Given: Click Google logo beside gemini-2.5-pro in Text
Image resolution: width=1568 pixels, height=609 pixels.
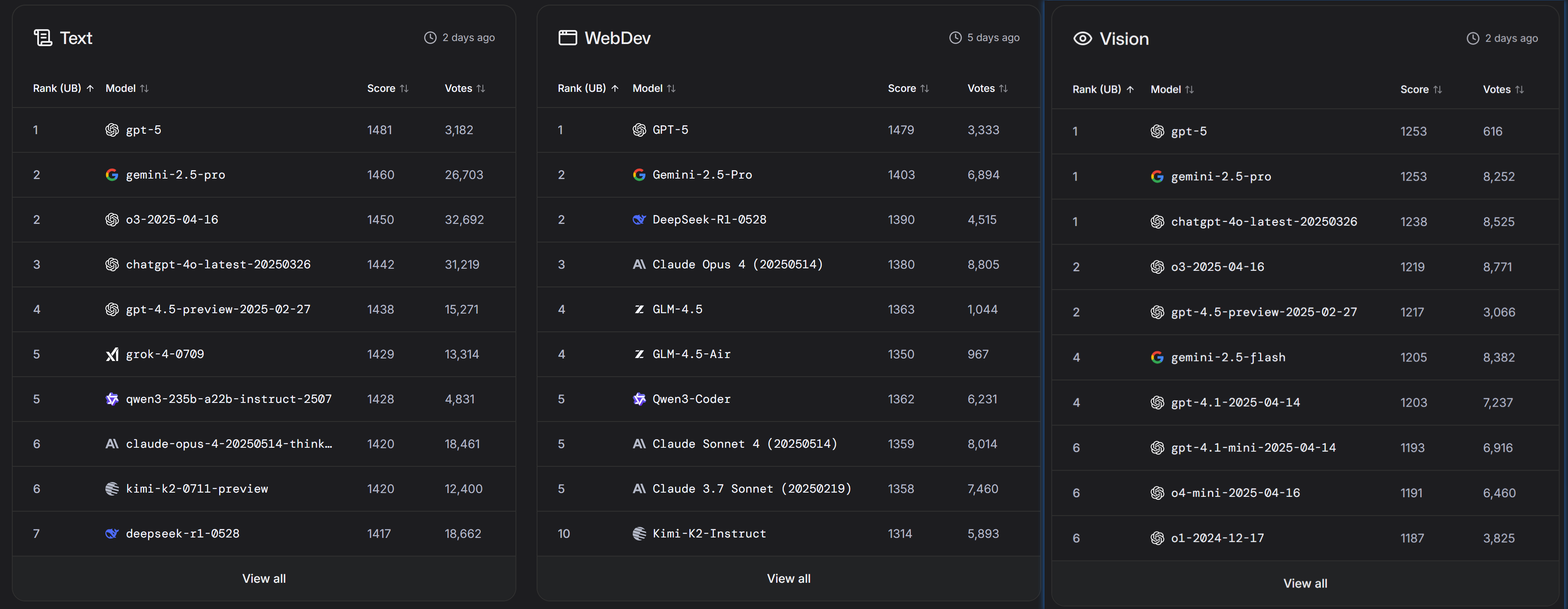Looking at the screenshot, I should click(112, 175).
